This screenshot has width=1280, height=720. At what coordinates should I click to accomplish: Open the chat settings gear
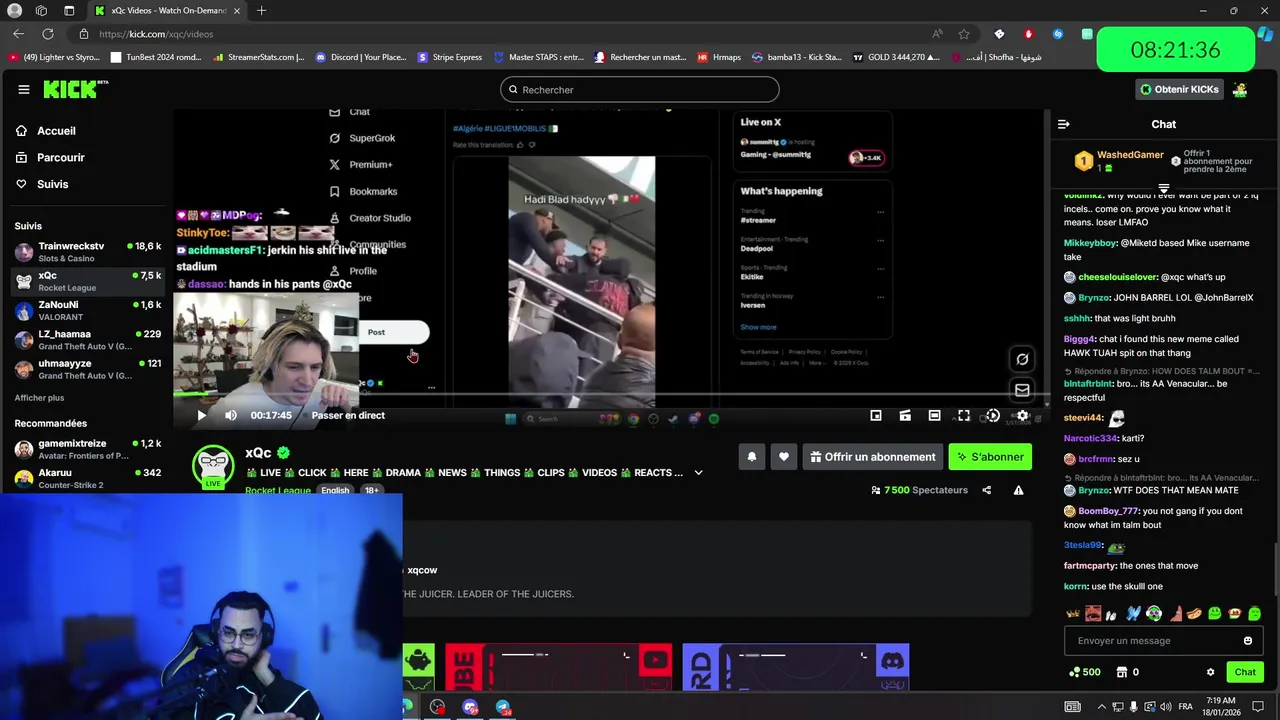1210,672
